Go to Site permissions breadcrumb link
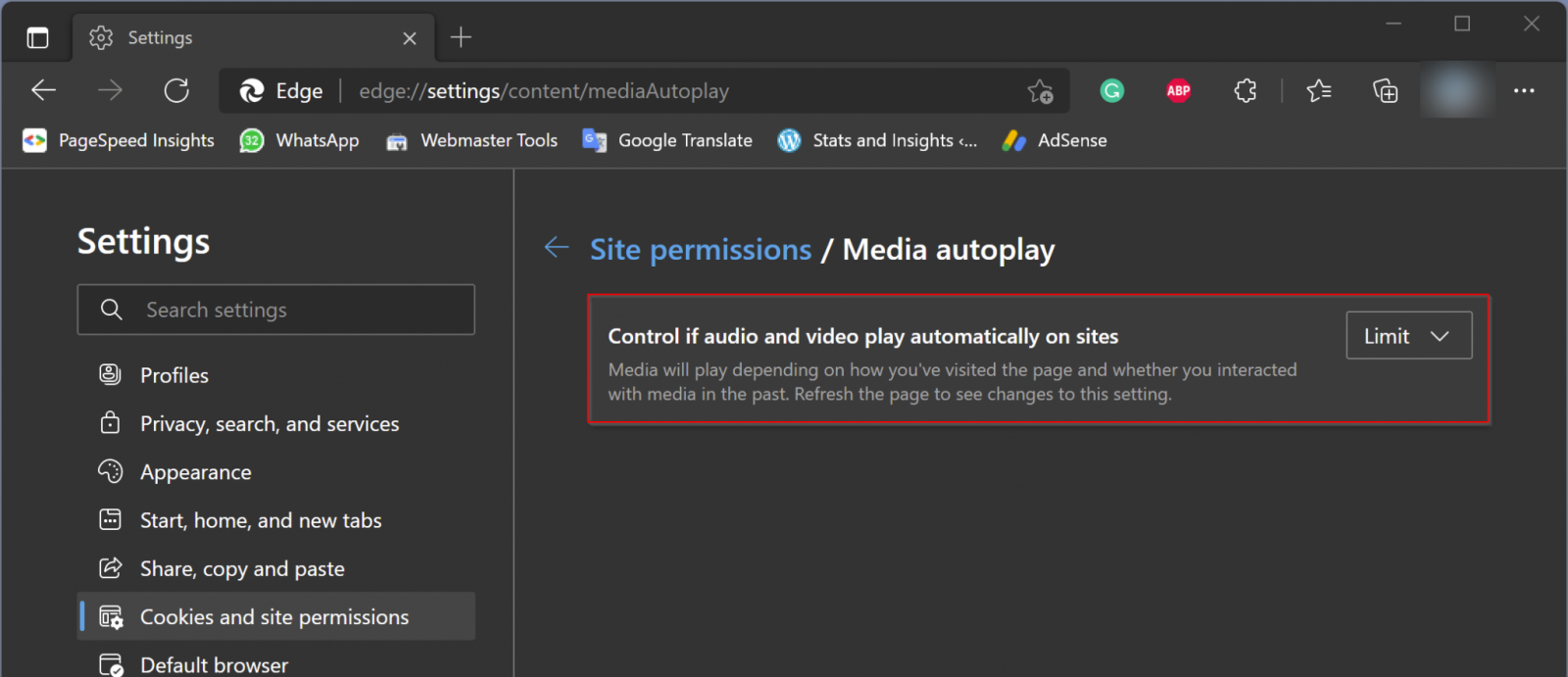Screen dimensions: 1568x677 (x=701, y=250)
